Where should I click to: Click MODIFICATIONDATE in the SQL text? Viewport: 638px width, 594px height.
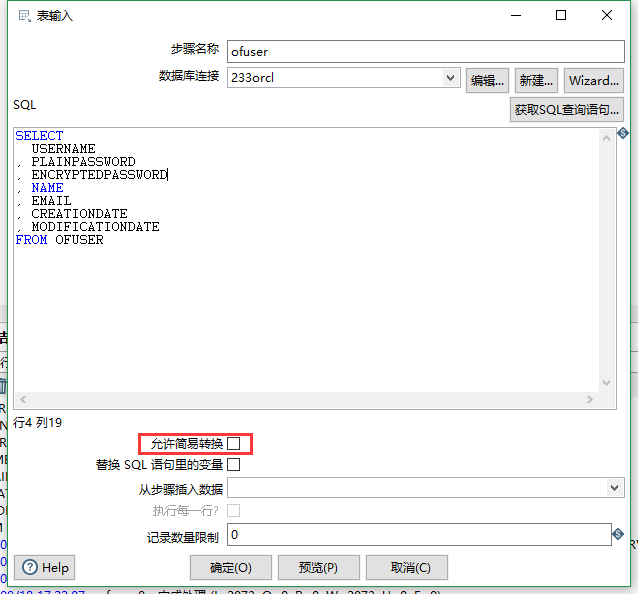(x=95, y=227)
